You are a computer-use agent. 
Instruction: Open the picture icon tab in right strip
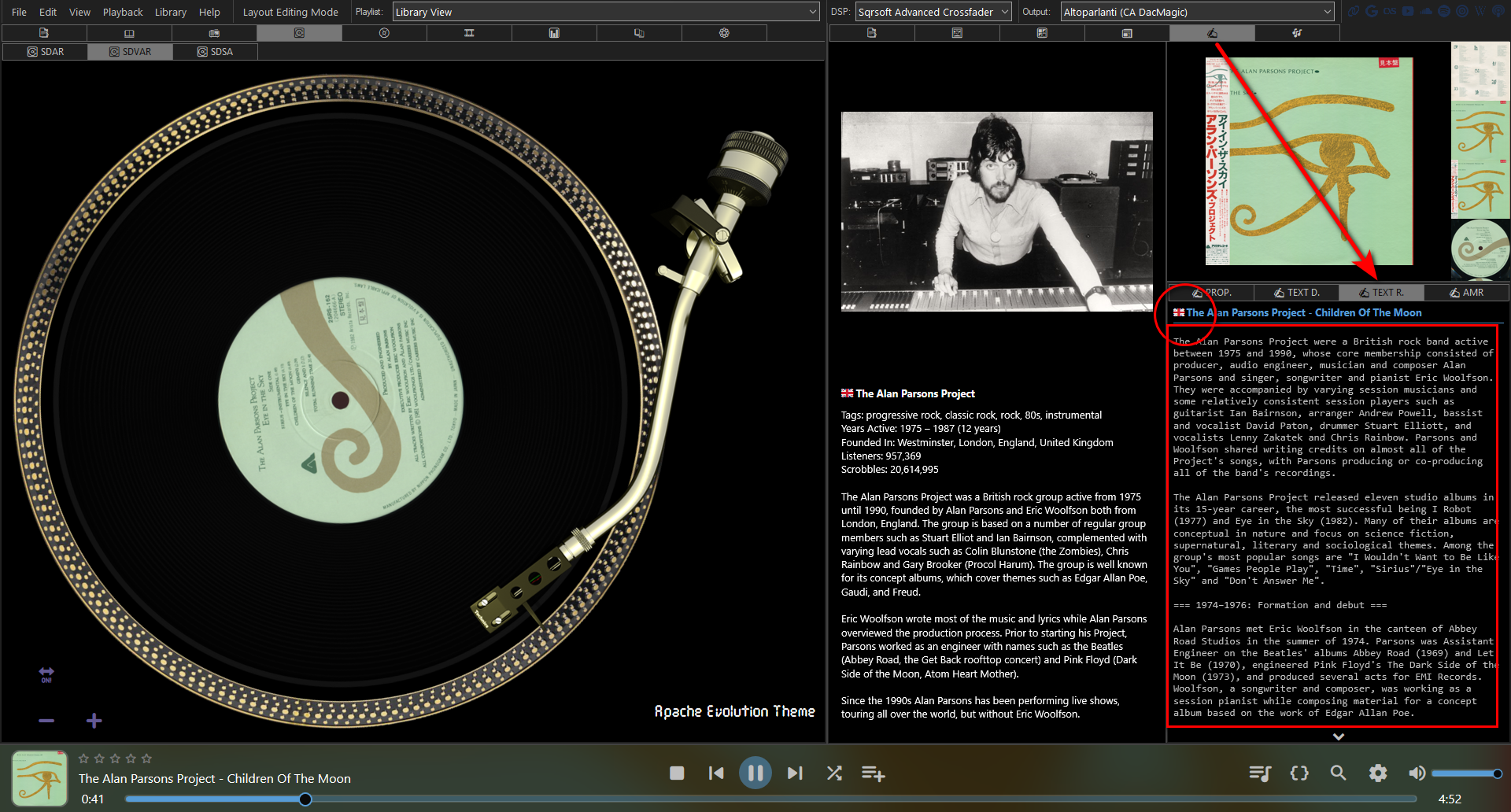tap(957, 33)
